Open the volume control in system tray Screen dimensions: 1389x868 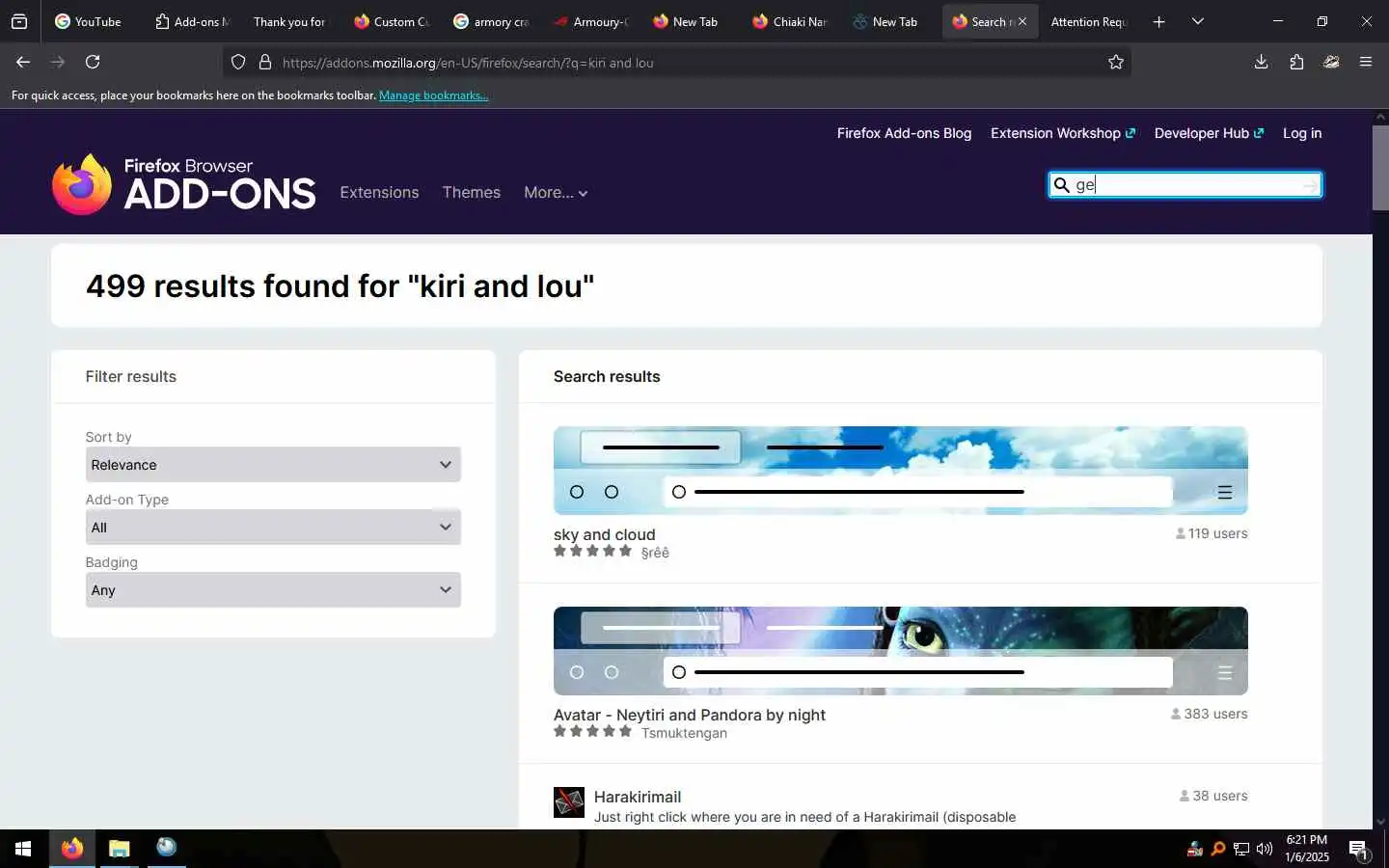(x=1265, y=850)
